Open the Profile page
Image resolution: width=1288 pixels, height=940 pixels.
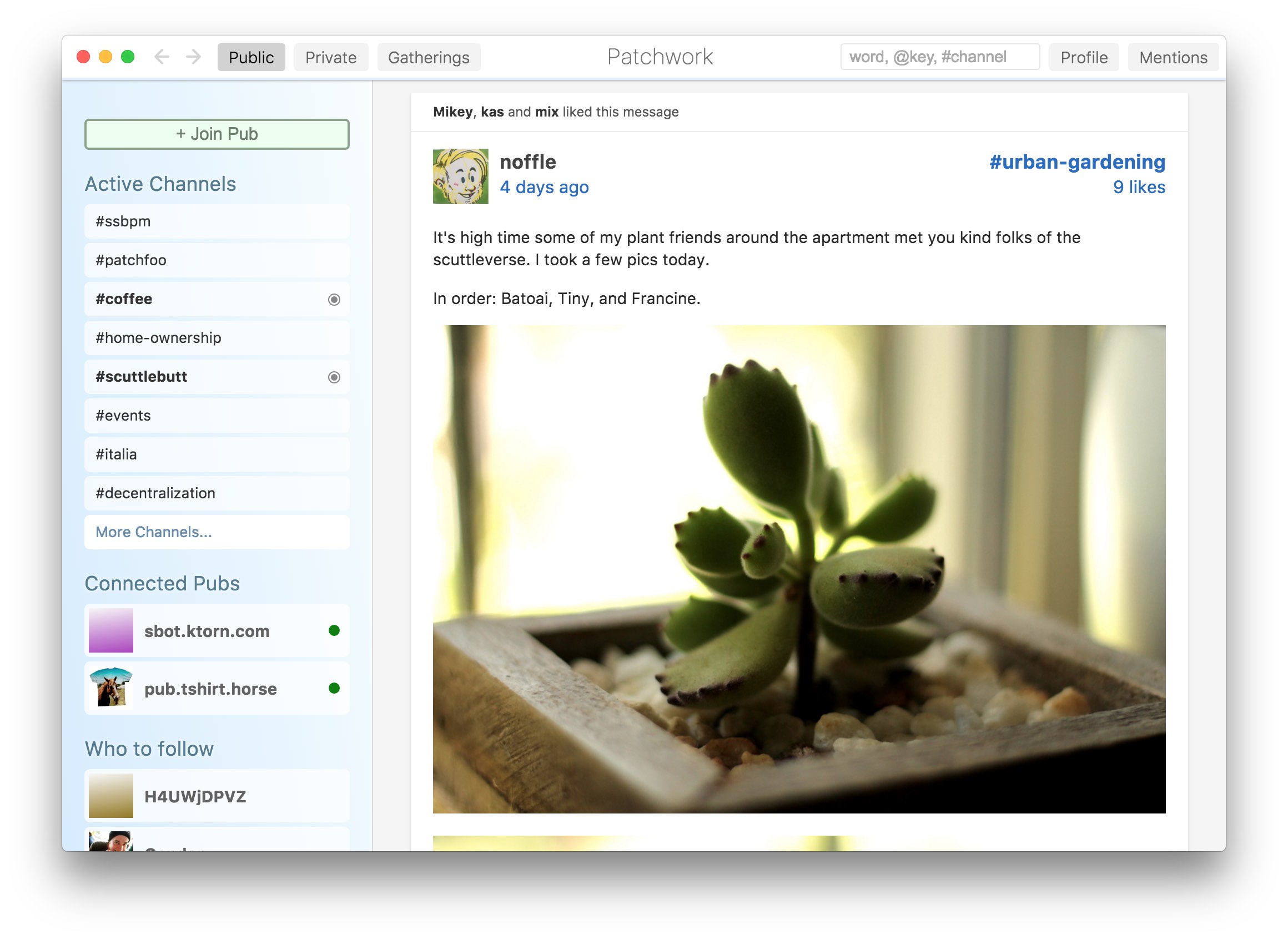[1086, 57]
